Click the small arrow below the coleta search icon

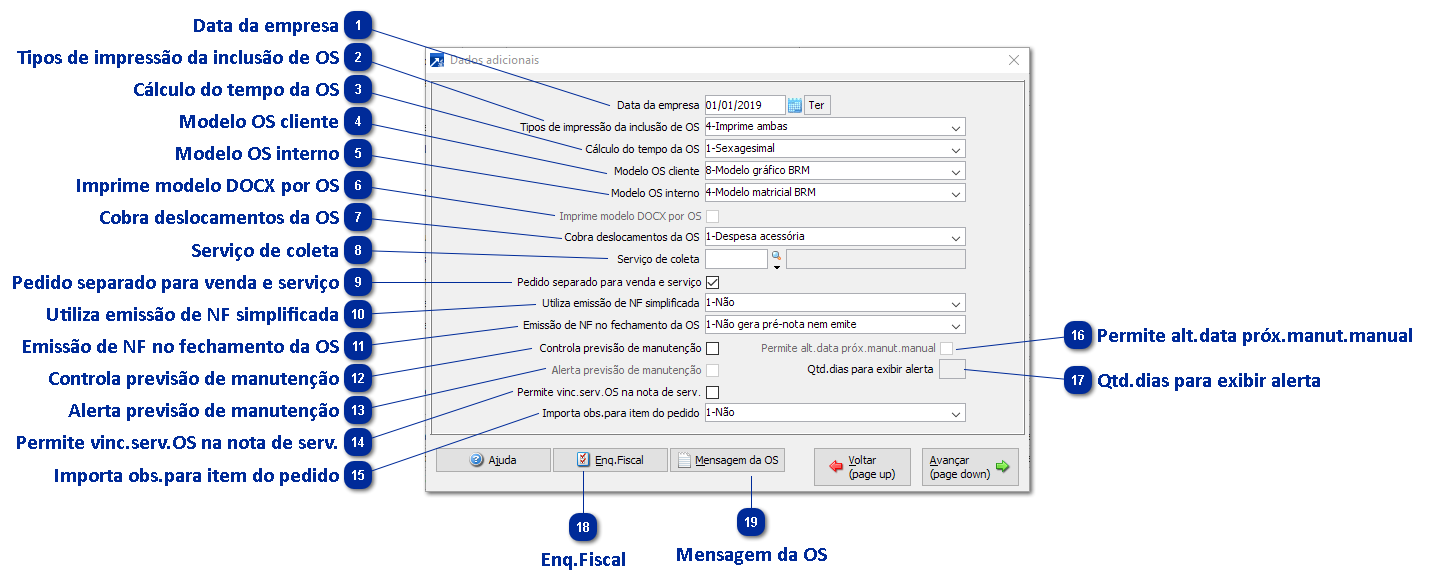[x=776, y=268]
